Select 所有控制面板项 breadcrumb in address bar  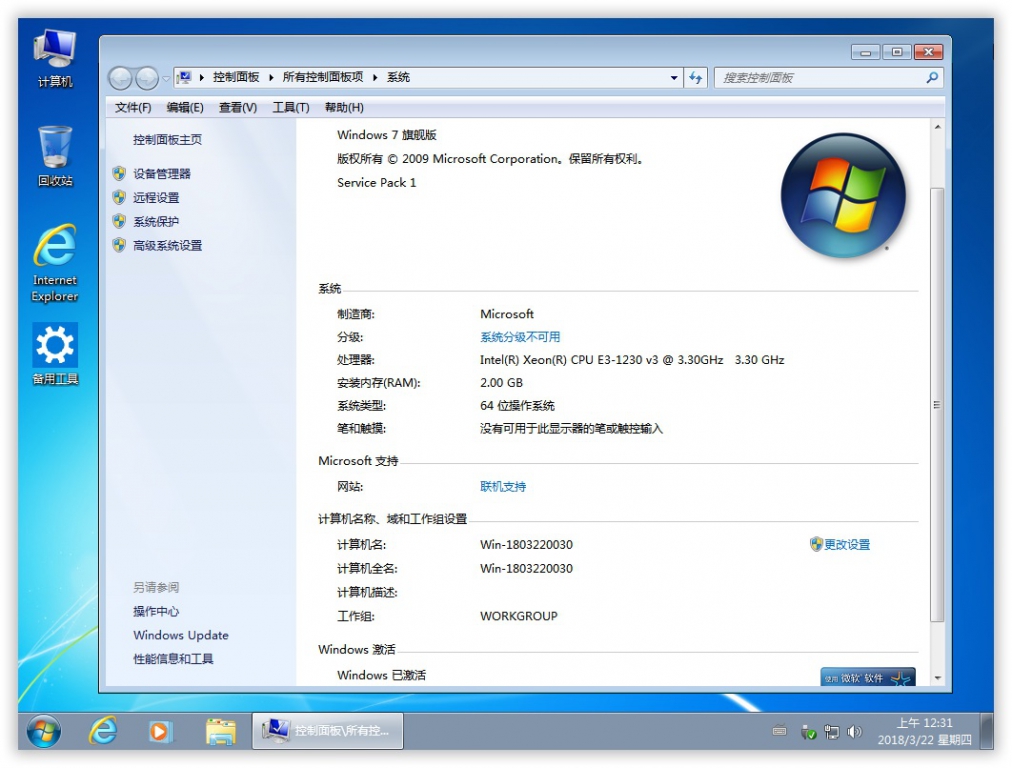coord(323,77)
